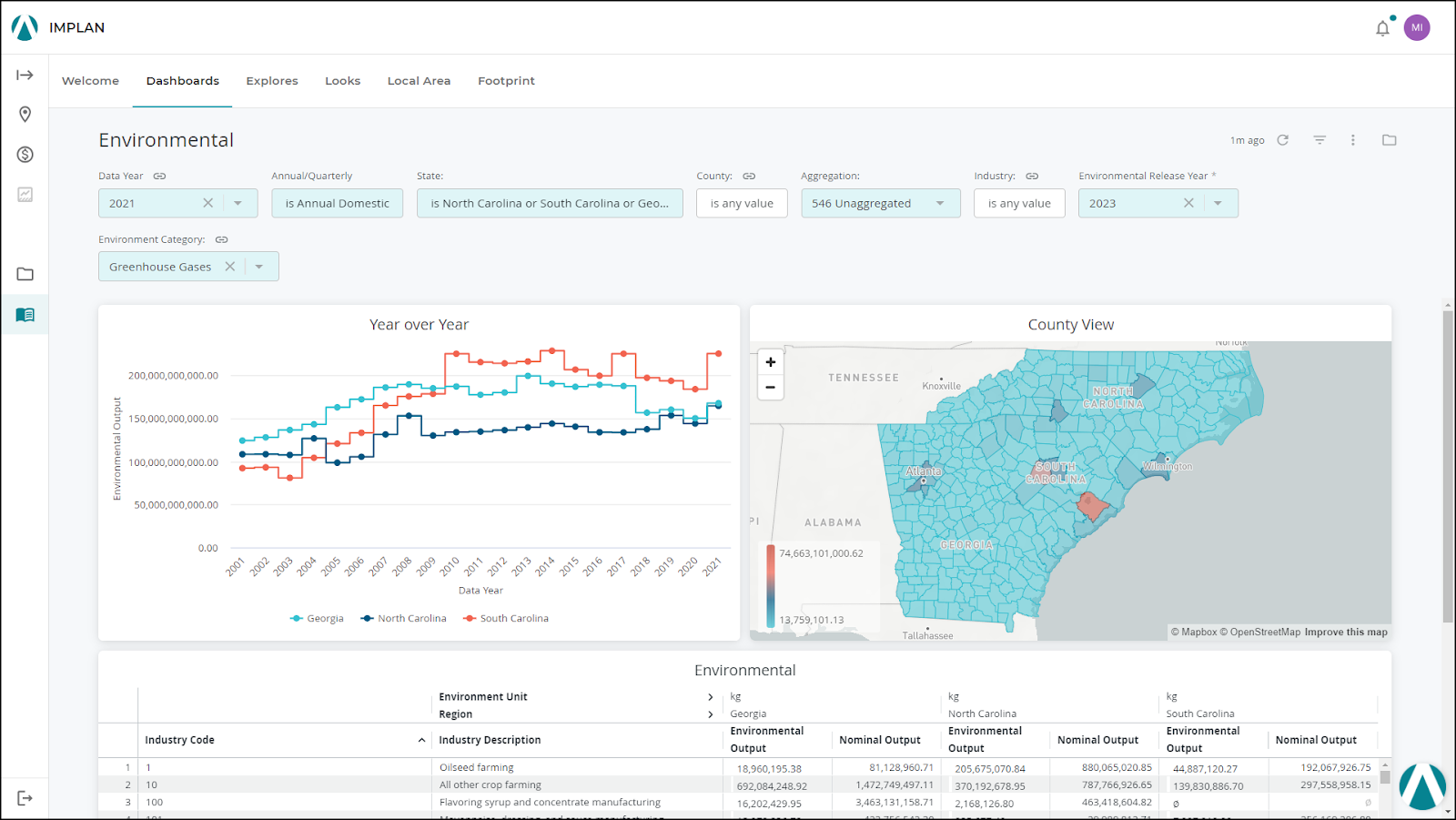The image size is (1456, 820).
Task: Remove the Greenhouse Gases filter with its X
Action: click(x=230, y=267)
